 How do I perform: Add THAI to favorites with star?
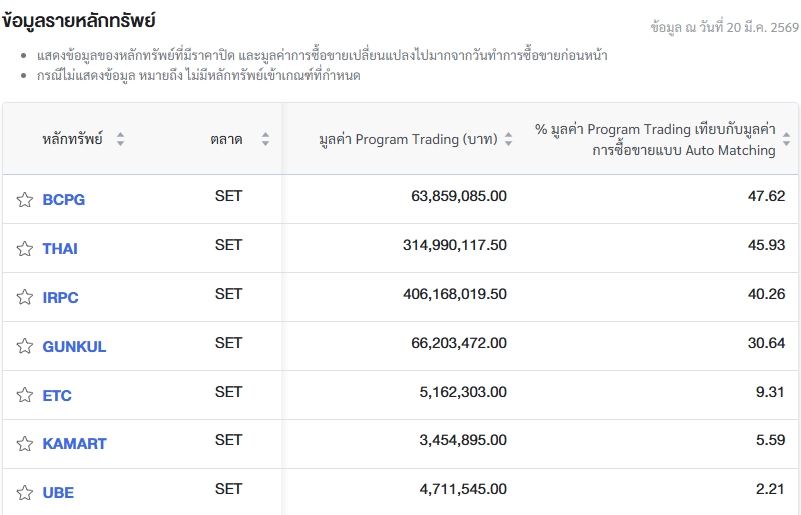click(25, 249)
